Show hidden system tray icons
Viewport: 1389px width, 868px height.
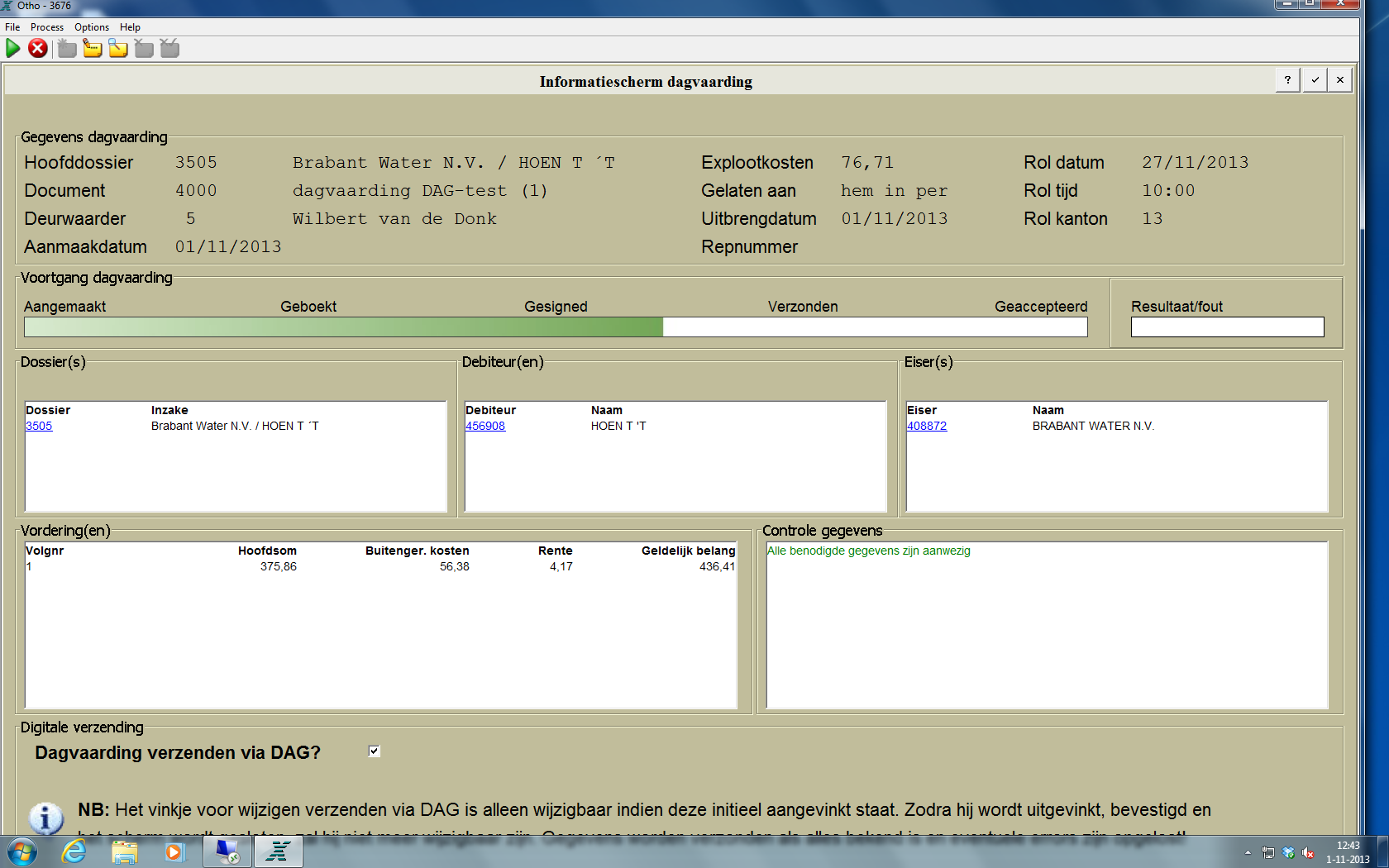pyautogui.click(x=1248, y=852)
